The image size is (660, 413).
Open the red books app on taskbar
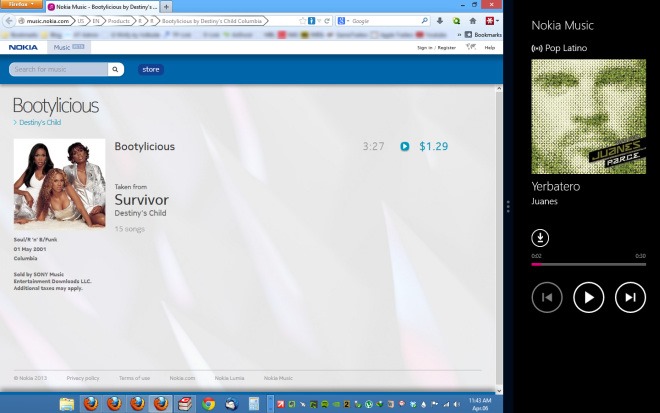[x=185, y=404]
